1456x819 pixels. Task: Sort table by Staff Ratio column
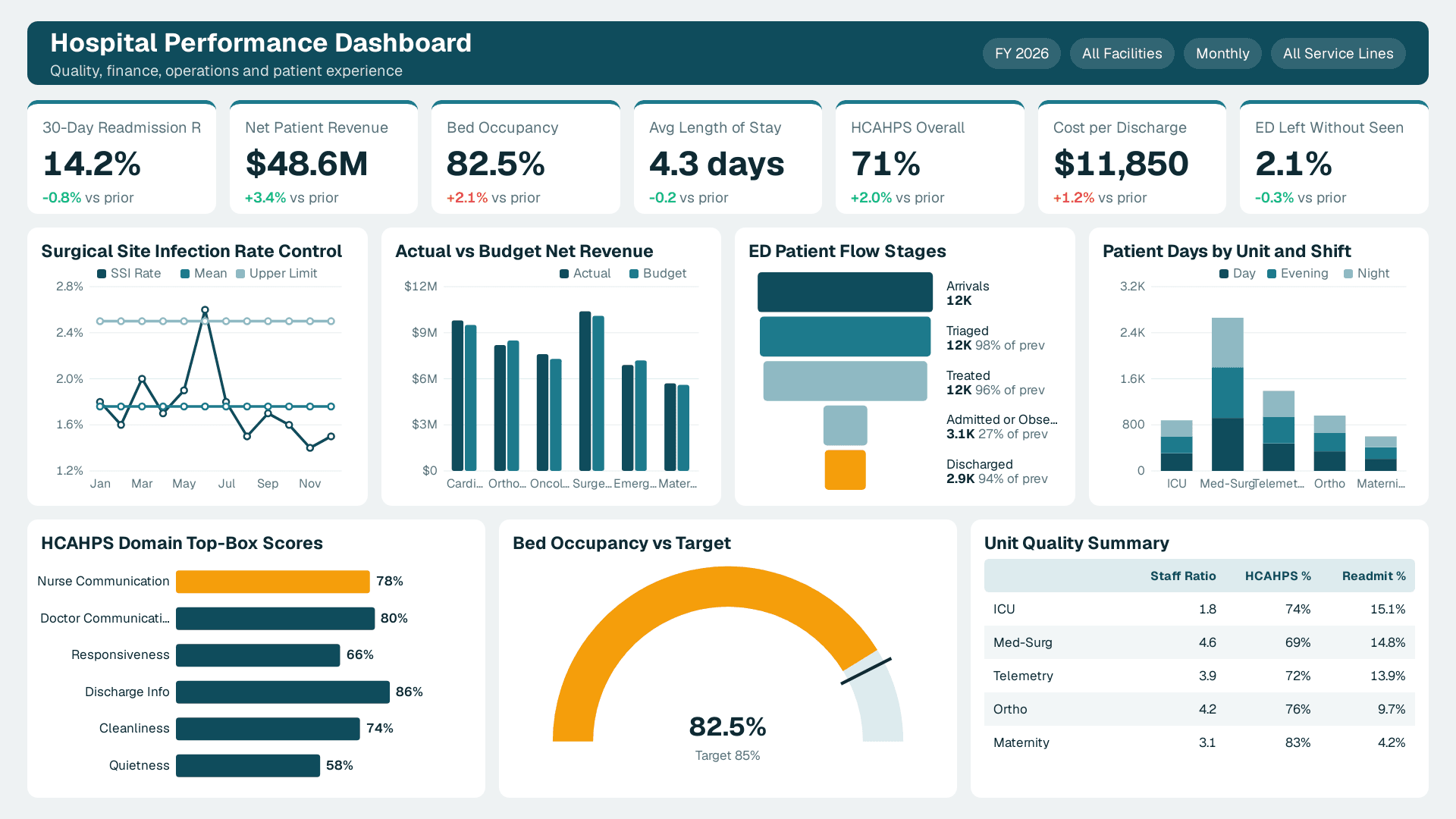click(1183, 576)
